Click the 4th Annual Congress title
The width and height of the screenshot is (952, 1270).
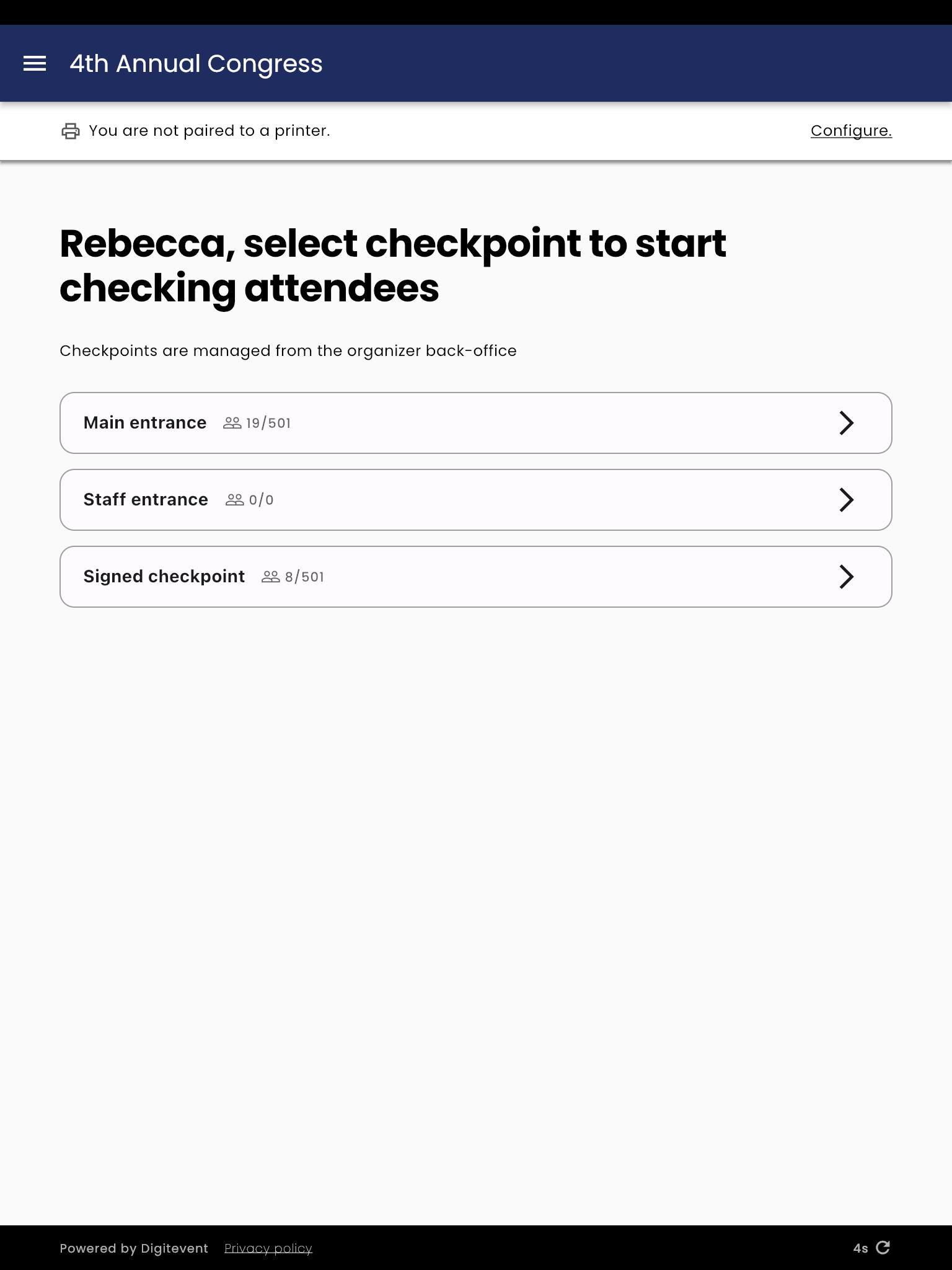pos(196,63)
